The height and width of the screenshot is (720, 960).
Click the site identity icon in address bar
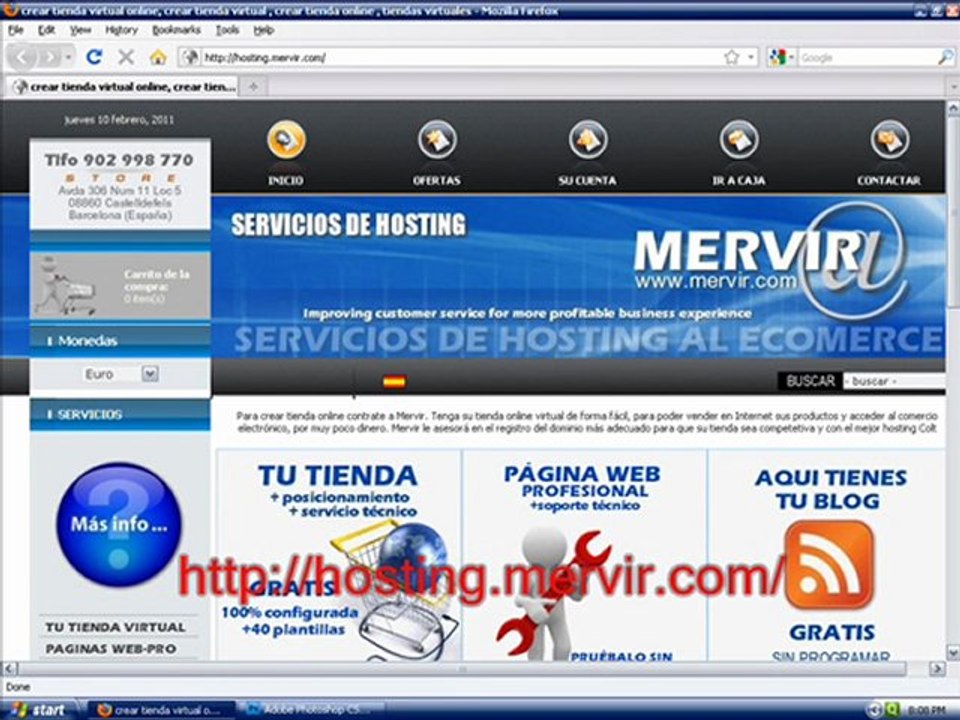191,58
